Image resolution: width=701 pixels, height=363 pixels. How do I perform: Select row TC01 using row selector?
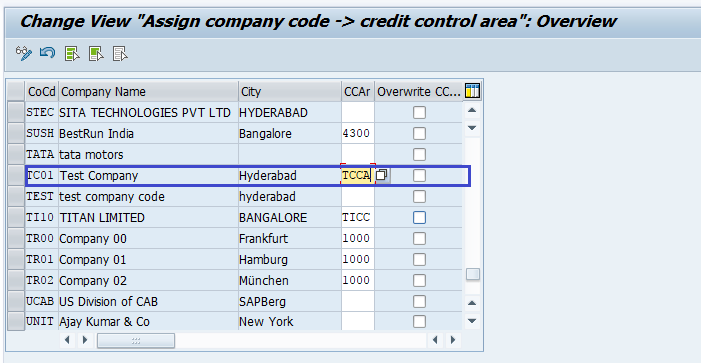click(x=16, y=176)
